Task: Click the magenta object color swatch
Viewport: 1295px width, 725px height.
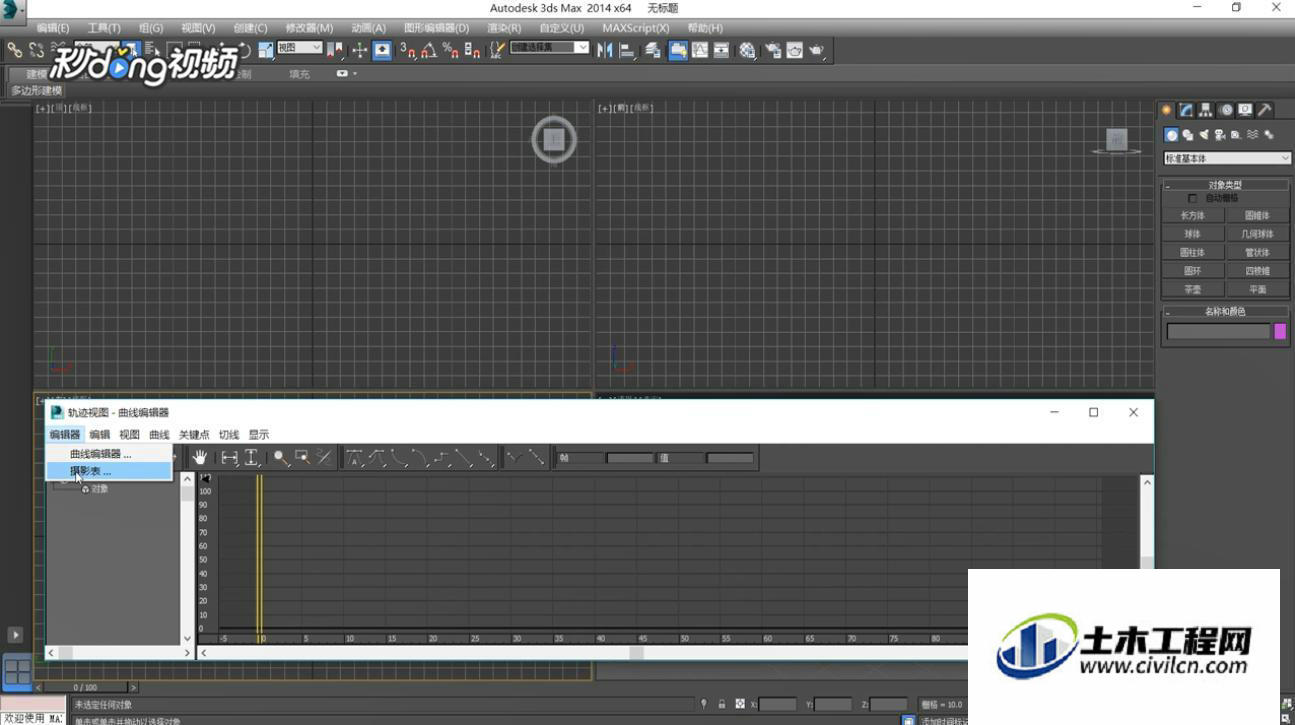Action: 1280,331
